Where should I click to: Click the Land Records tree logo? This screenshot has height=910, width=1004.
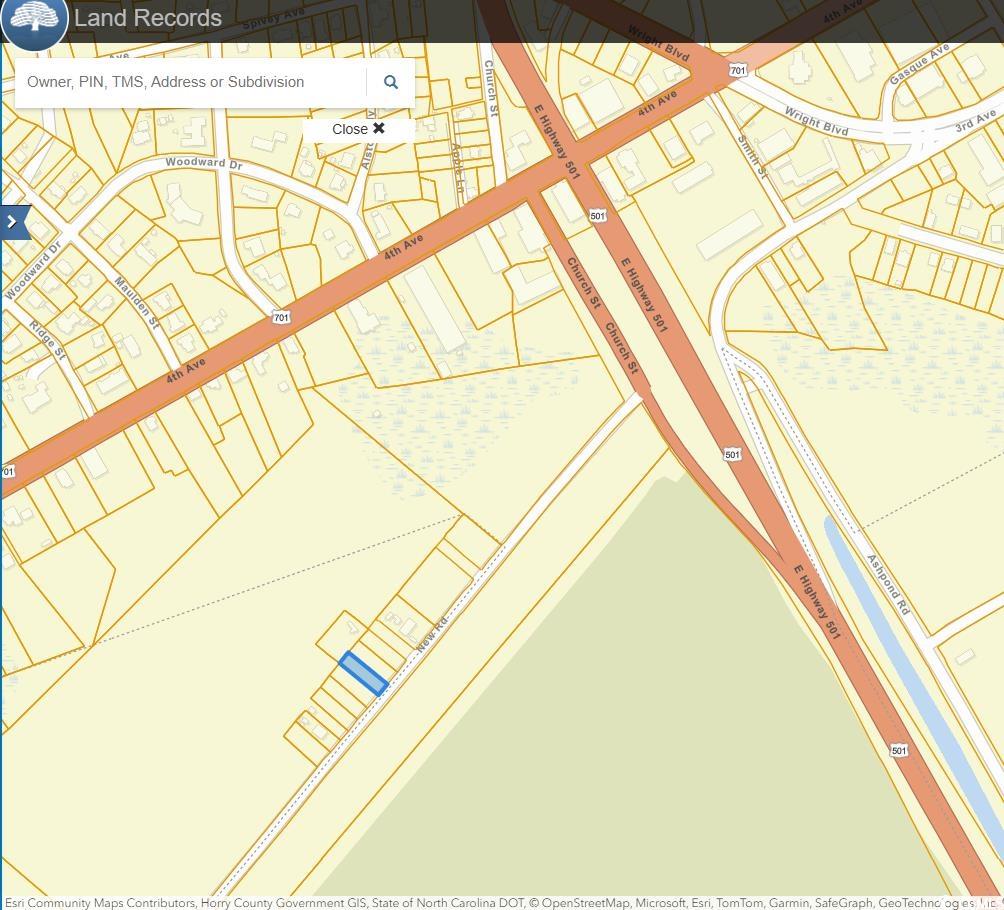click(34, 20)
